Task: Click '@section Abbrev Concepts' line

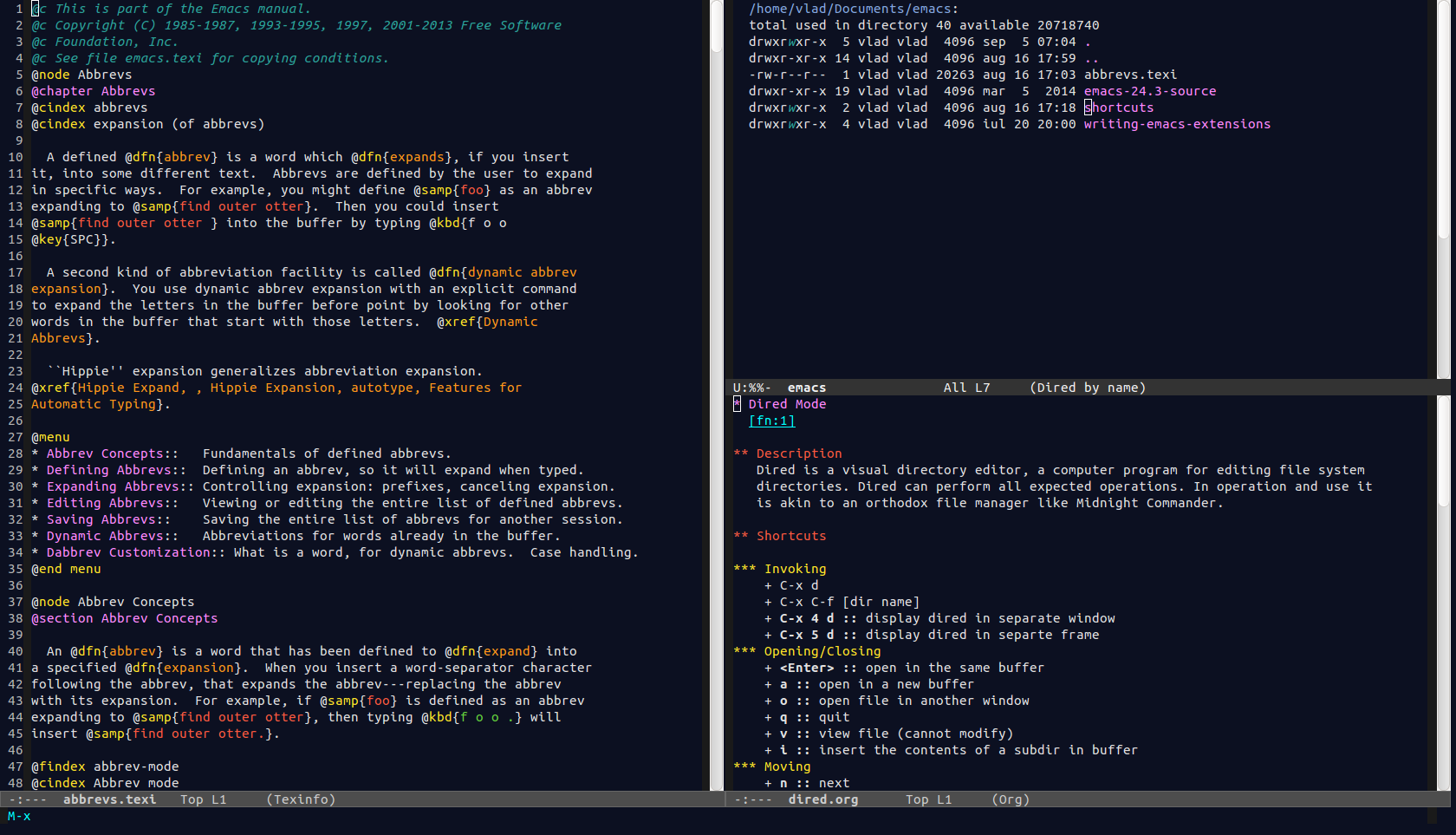Action: click(x=125, y=618)
